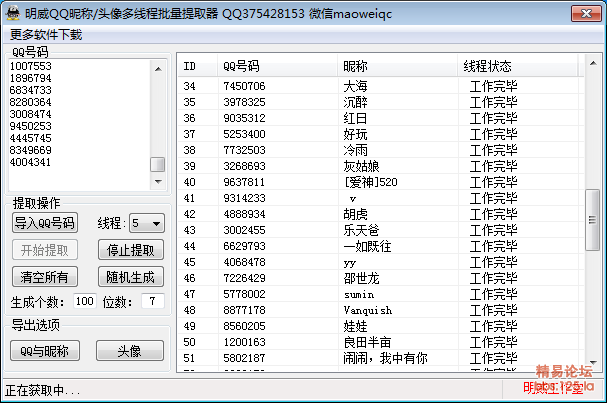Select the row with nickname 大海
This screenshot has height=403, width=607.
(381, 86)
